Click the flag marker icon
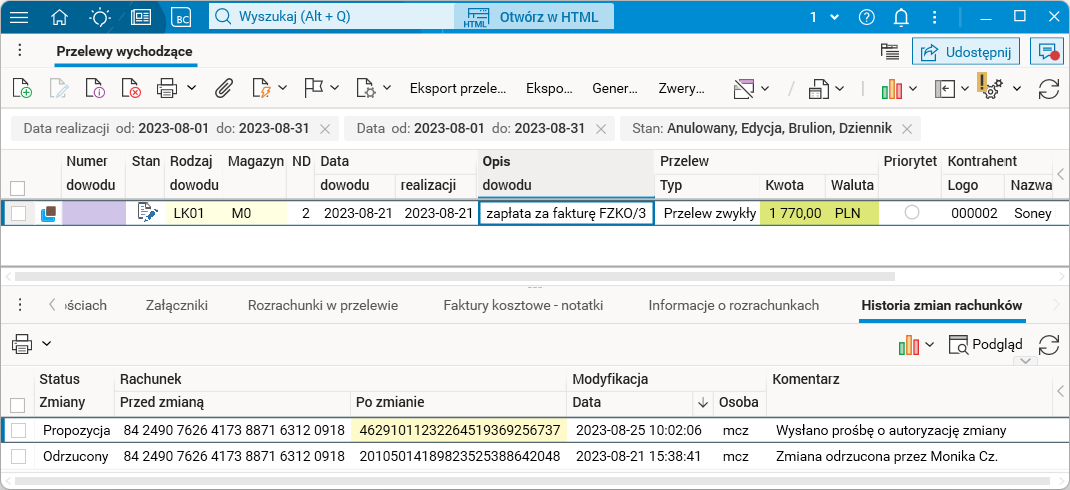The height and width of the screenshot is (490, 1070). tap(313, 87)
